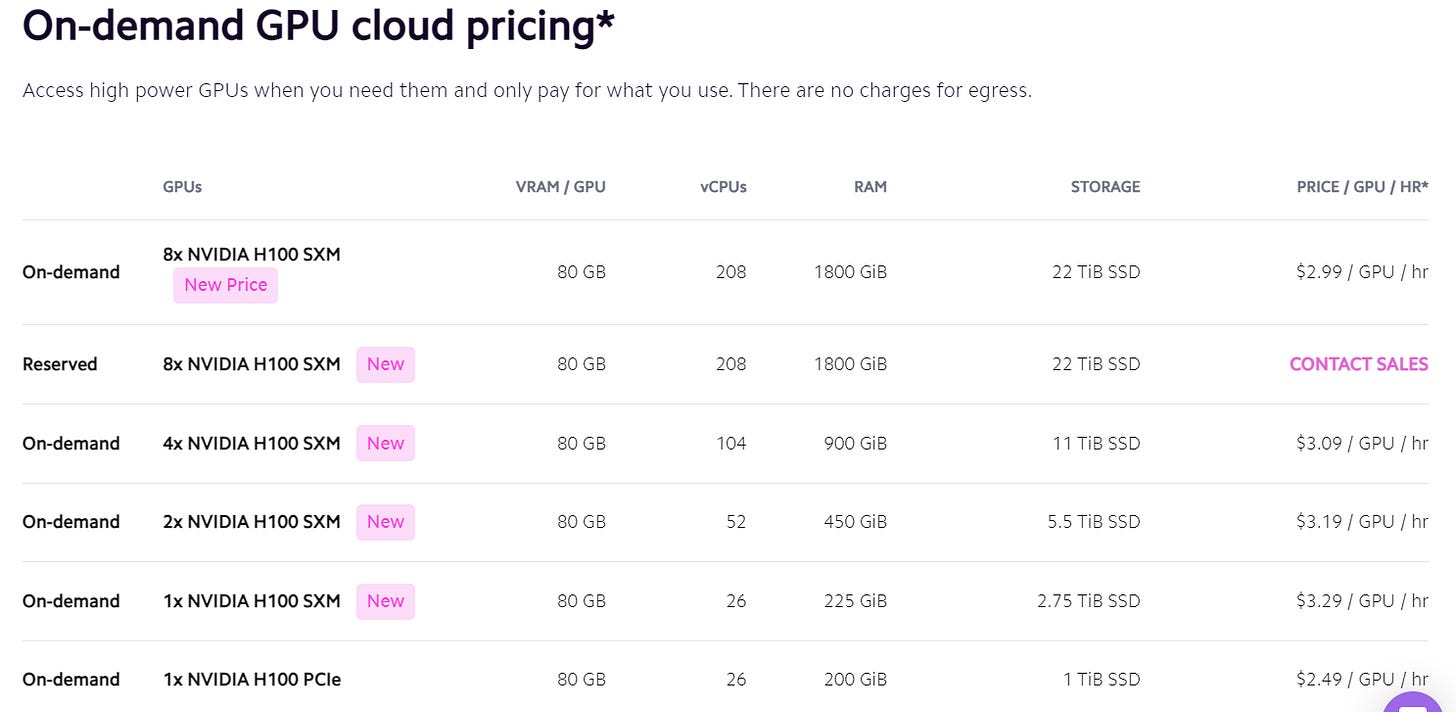Click the On-demand GPU cloud pricing heading
Image resolution: width=1456 pixels, height=712 pixels.
click(x=318, y=27)
